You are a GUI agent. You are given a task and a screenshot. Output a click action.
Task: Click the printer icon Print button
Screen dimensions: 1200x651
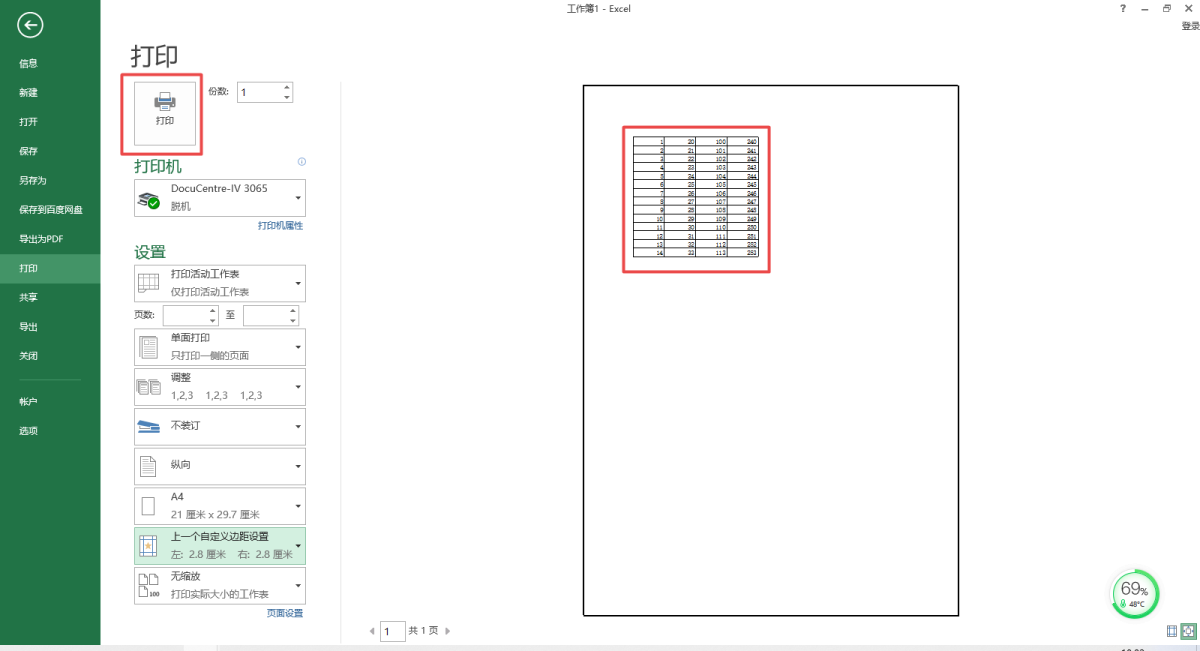point(165,108)
